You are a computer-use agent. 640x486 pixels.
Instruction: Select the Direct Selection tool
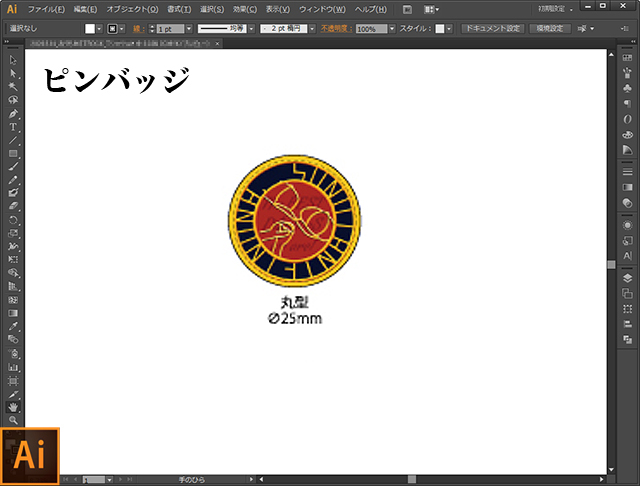click(x=13, y=73)
